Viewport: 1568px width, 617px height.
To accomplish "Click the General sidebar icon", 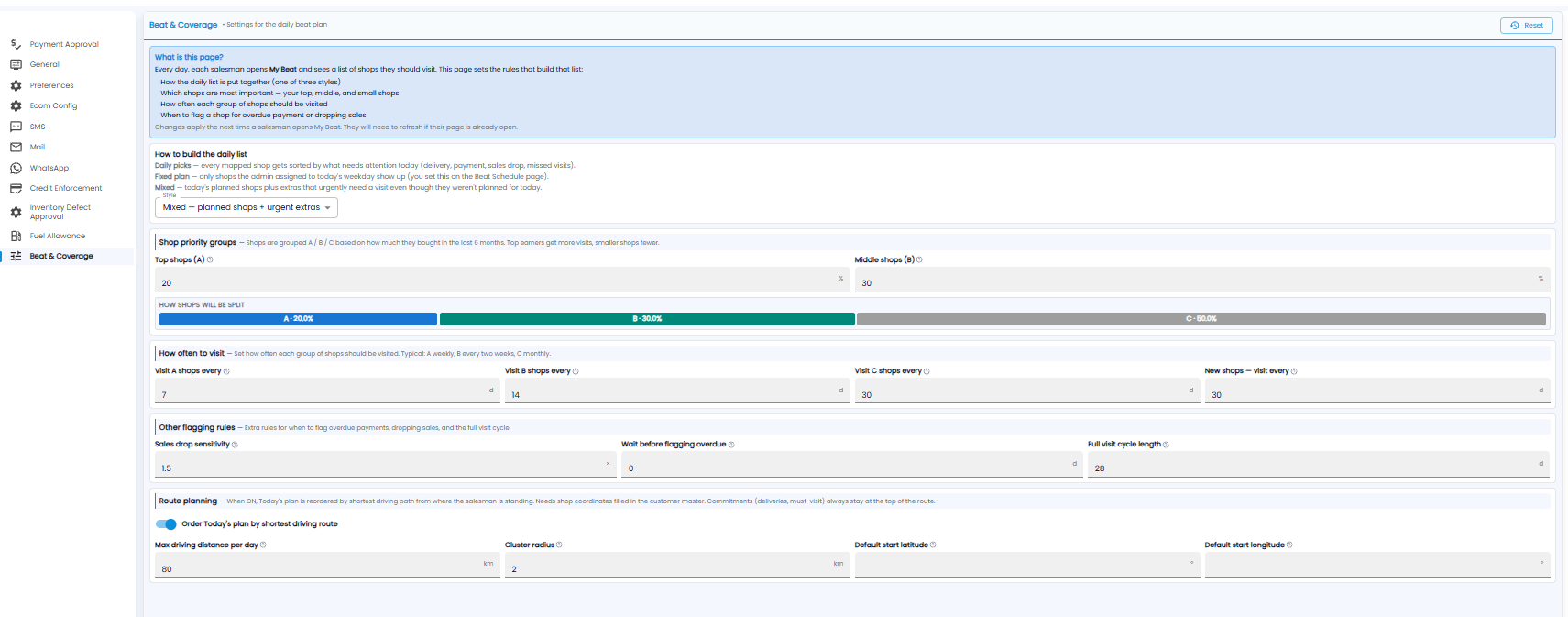I will (16, 64).
